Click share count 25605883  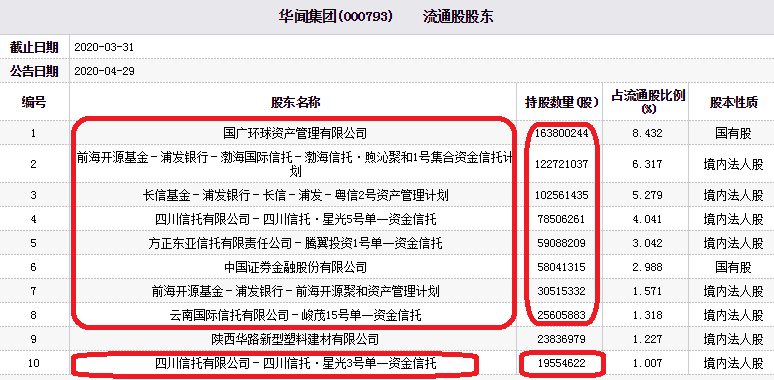point(562,315)
